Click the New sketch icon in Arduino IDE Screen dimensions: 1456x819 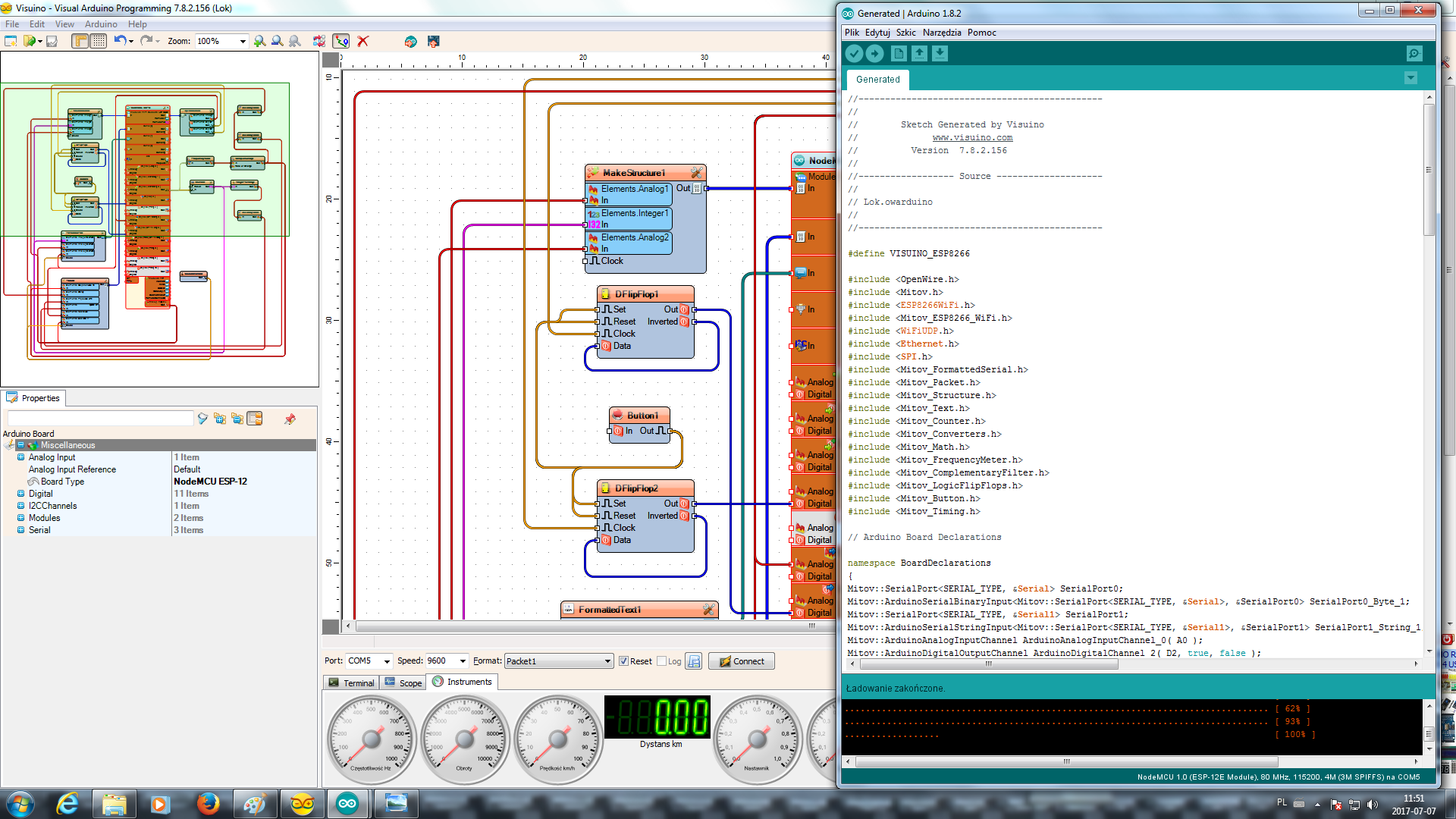pos(899,54)
